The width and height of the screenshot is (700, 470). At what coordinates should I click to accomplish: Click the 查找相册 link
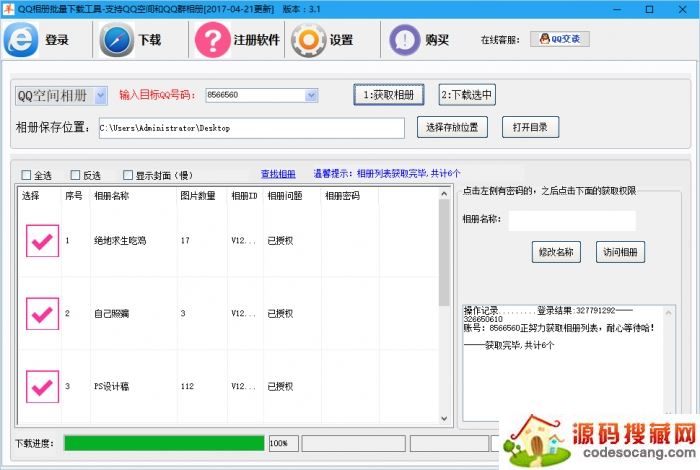[x=278, y=174]
